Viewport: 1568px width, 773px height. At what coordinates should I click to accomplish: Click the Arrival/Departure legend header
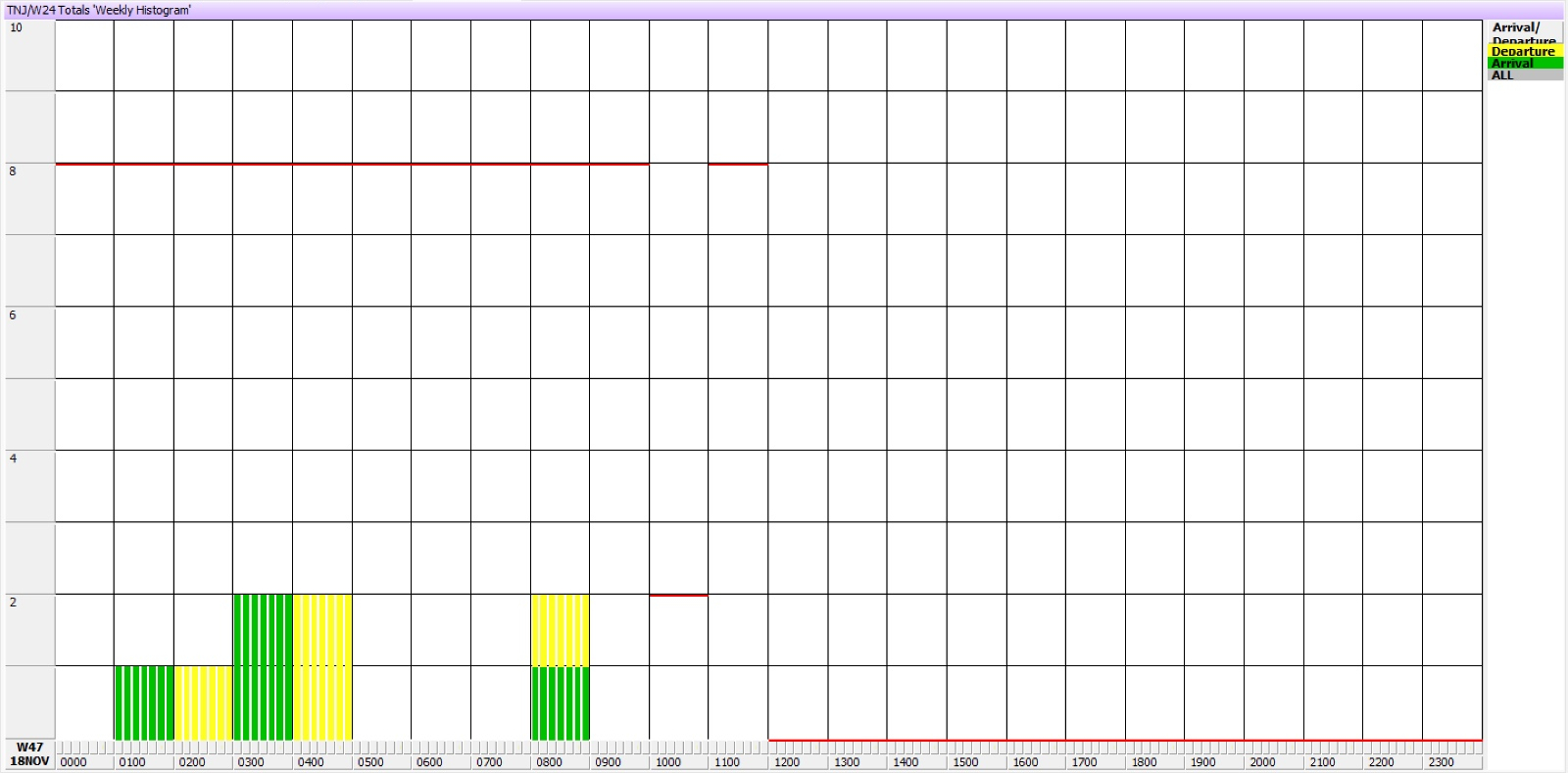click(x=1524, y=31)
